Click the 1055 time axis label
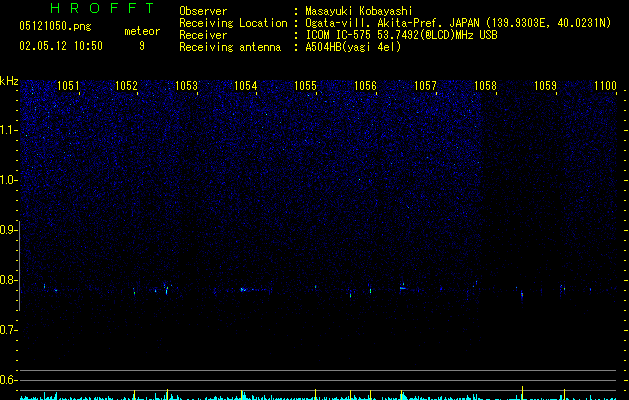 coord(305,86)
